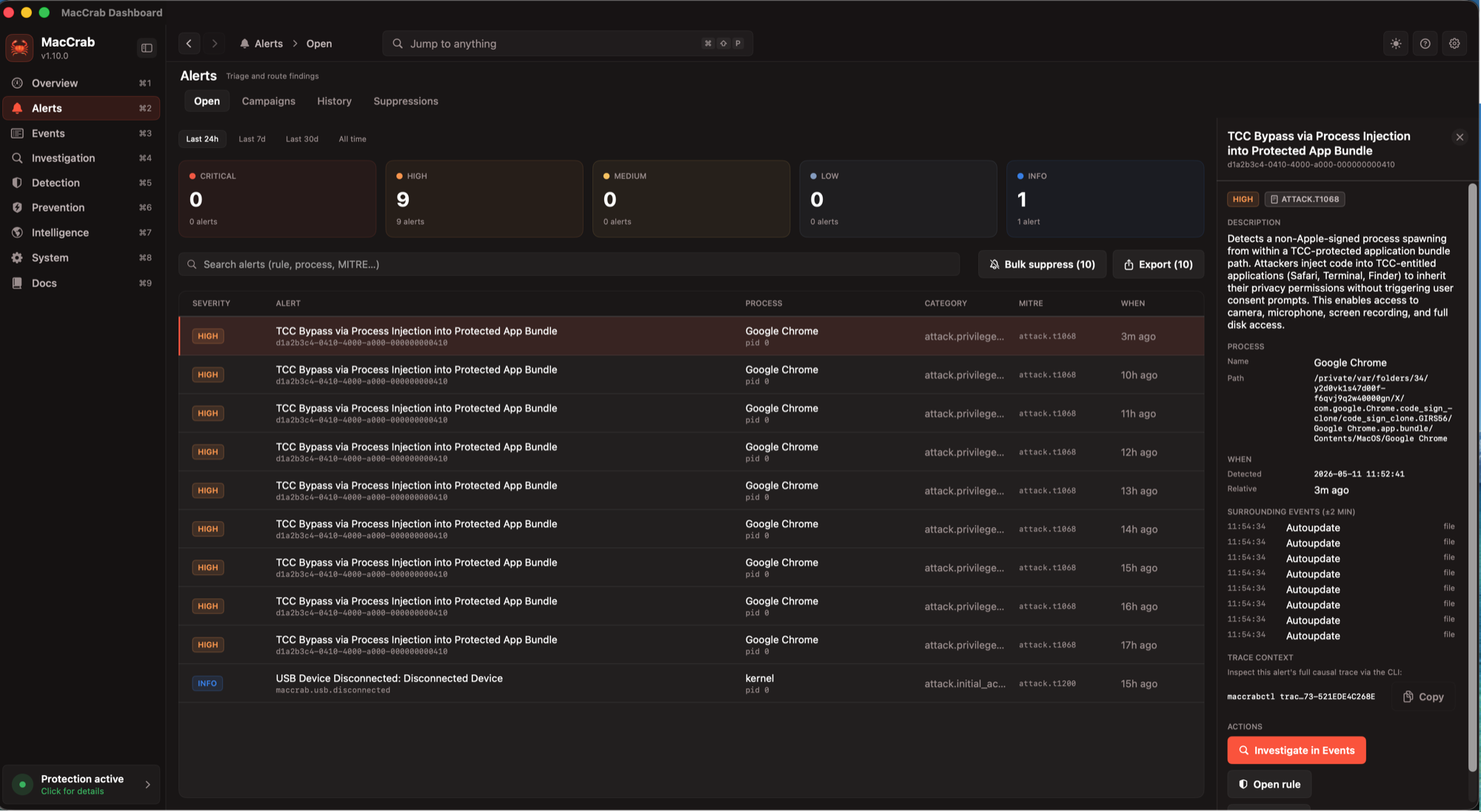Open the TCC Bypass alert from 13h ago
This screenshot has width=1481, height=812.
pyautogui.click(x=691, y=491)
